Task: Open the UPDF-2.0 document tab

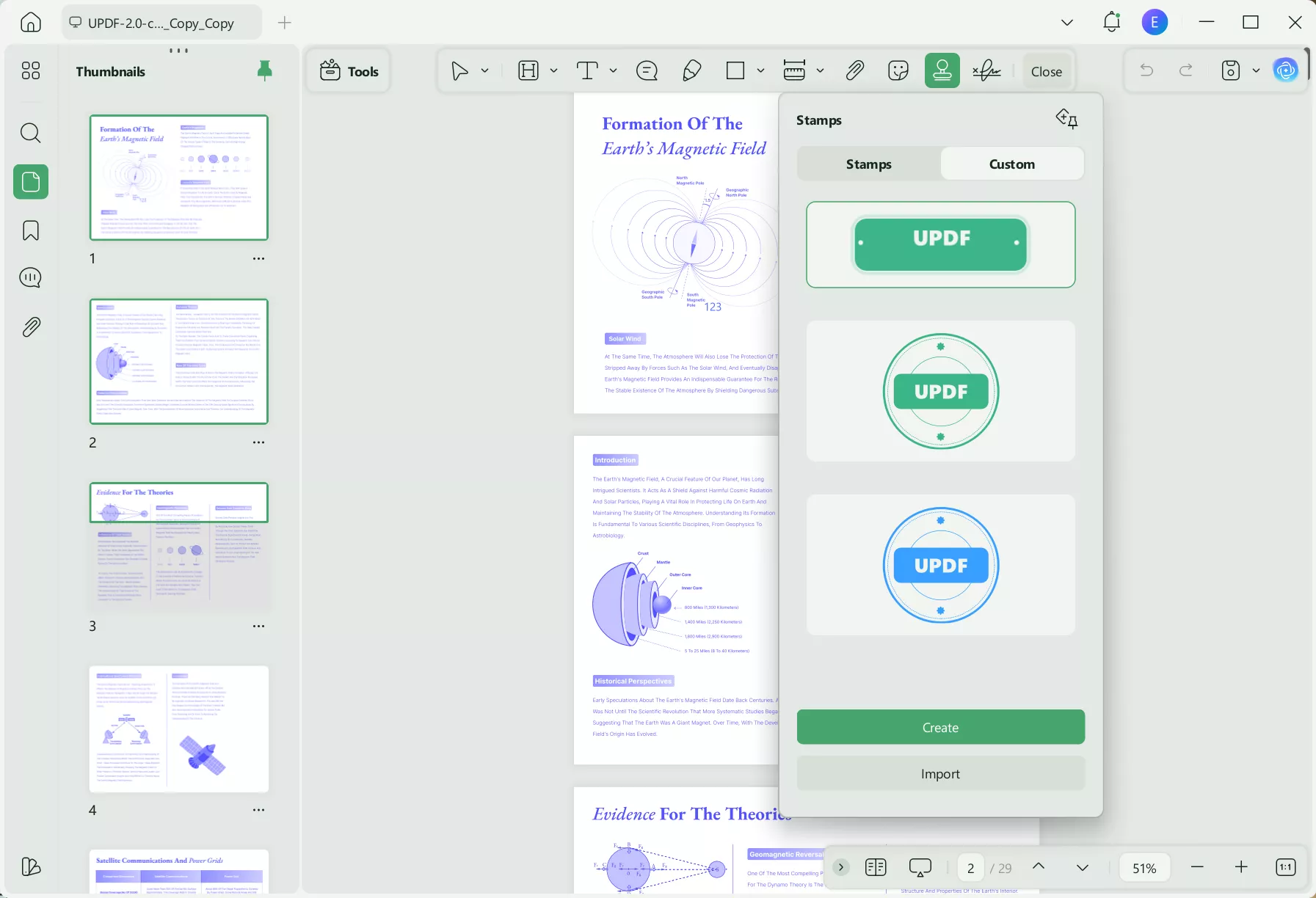Action: coord(161,23)
